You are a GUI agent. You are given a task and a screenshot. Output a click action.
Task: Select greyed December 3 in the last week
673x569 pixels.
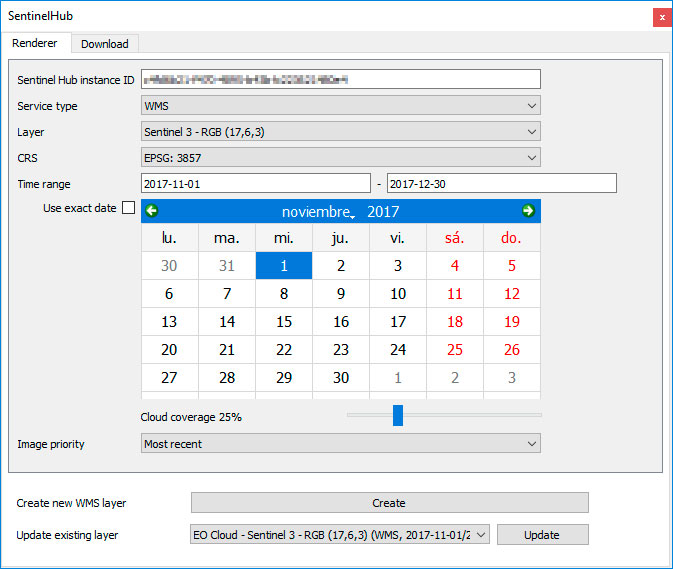tap(512, 377)
